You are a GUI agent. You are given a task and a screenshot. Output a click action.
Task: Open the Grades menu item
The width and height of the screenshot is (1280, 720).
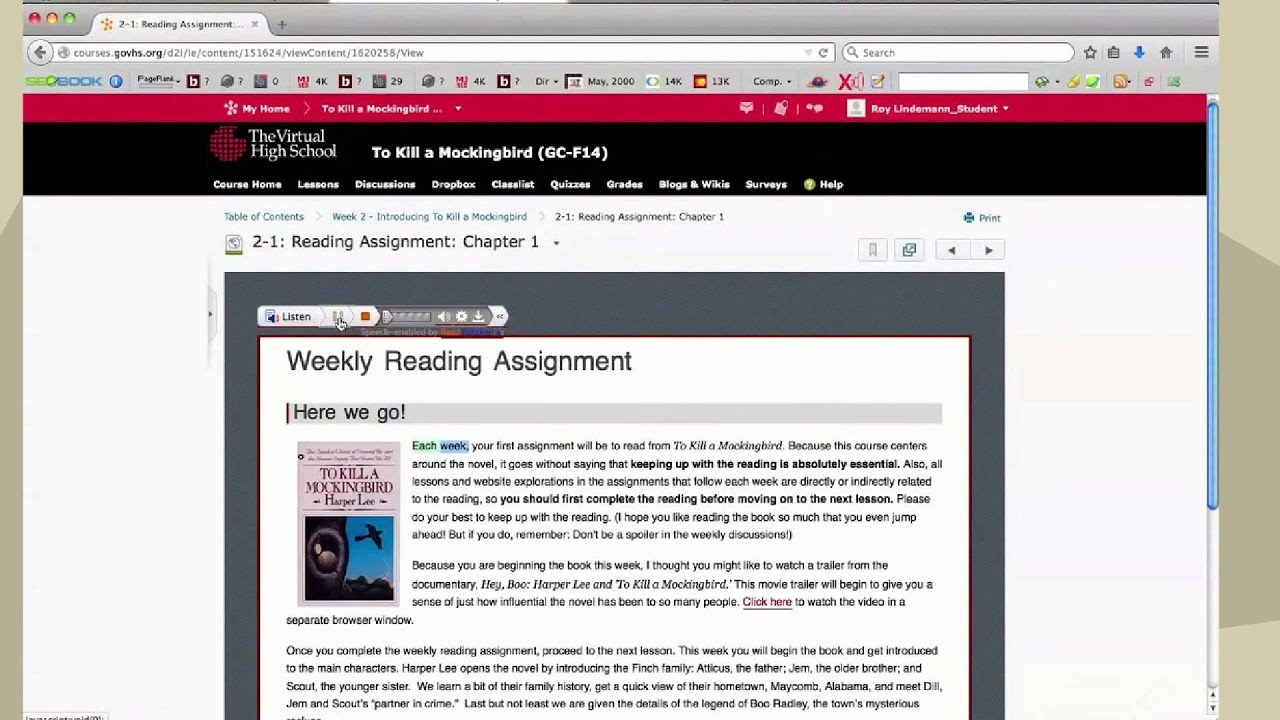pyautogui.click(x=624, y=184)
